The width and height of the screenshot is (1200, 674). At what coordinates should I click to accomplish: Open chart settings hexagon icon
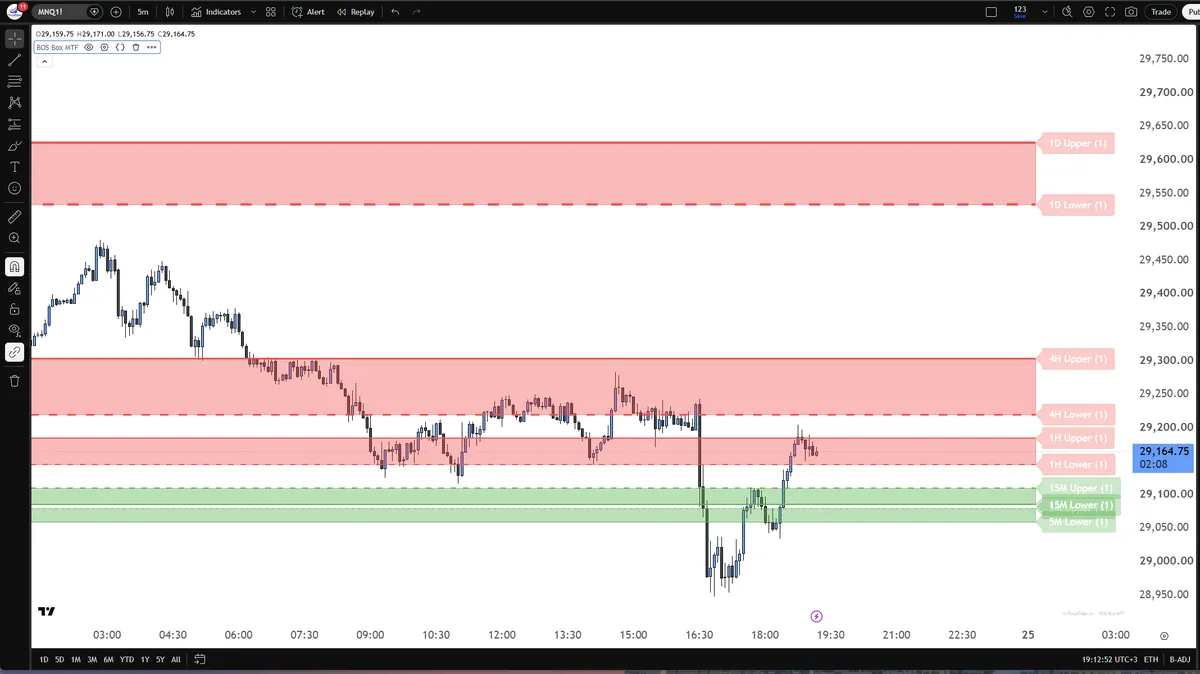pyautogui.click(x=1089, y=12)
